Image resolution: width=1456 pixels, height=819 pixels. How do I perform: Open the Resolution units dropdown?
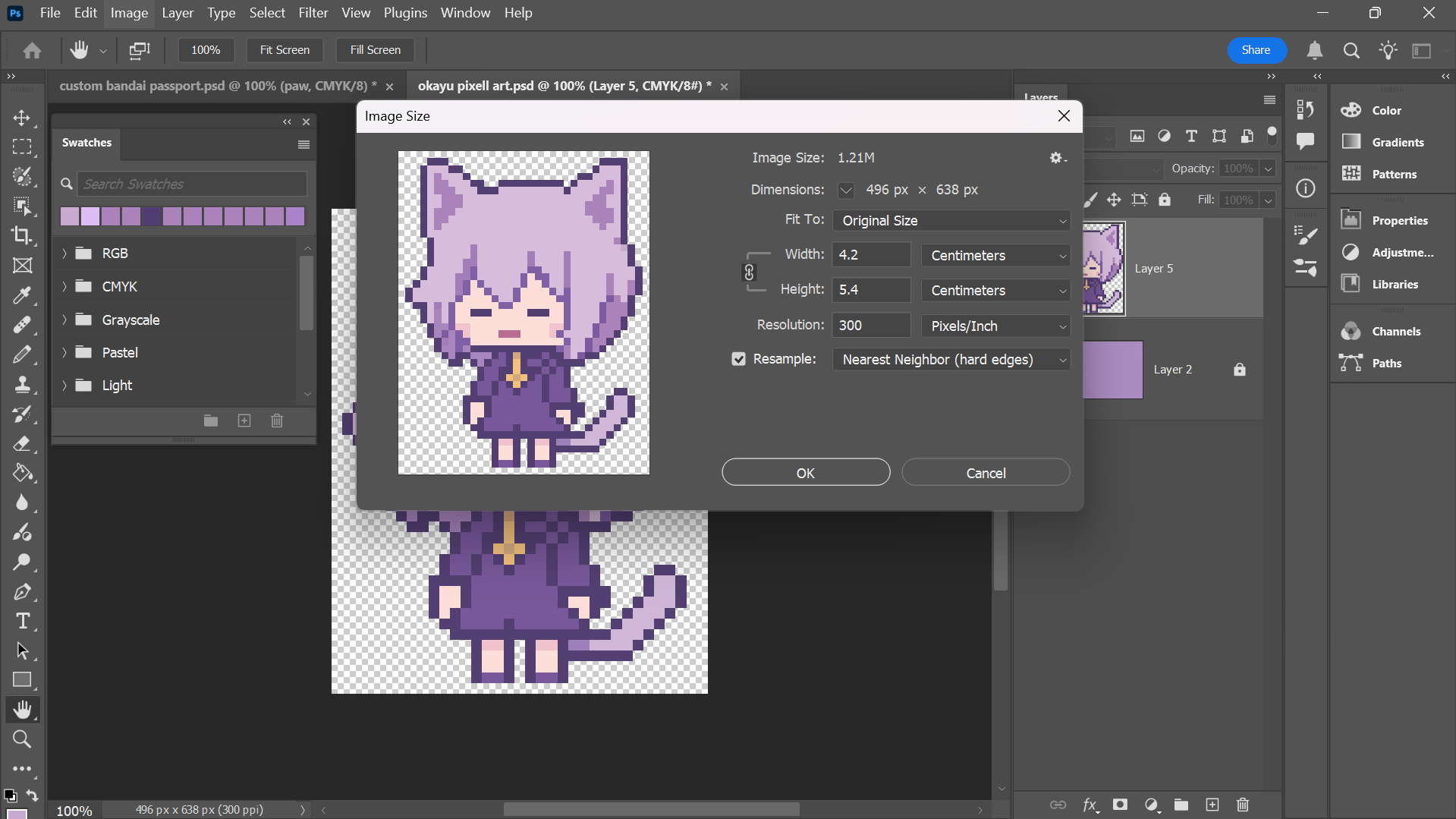(995, 326)
